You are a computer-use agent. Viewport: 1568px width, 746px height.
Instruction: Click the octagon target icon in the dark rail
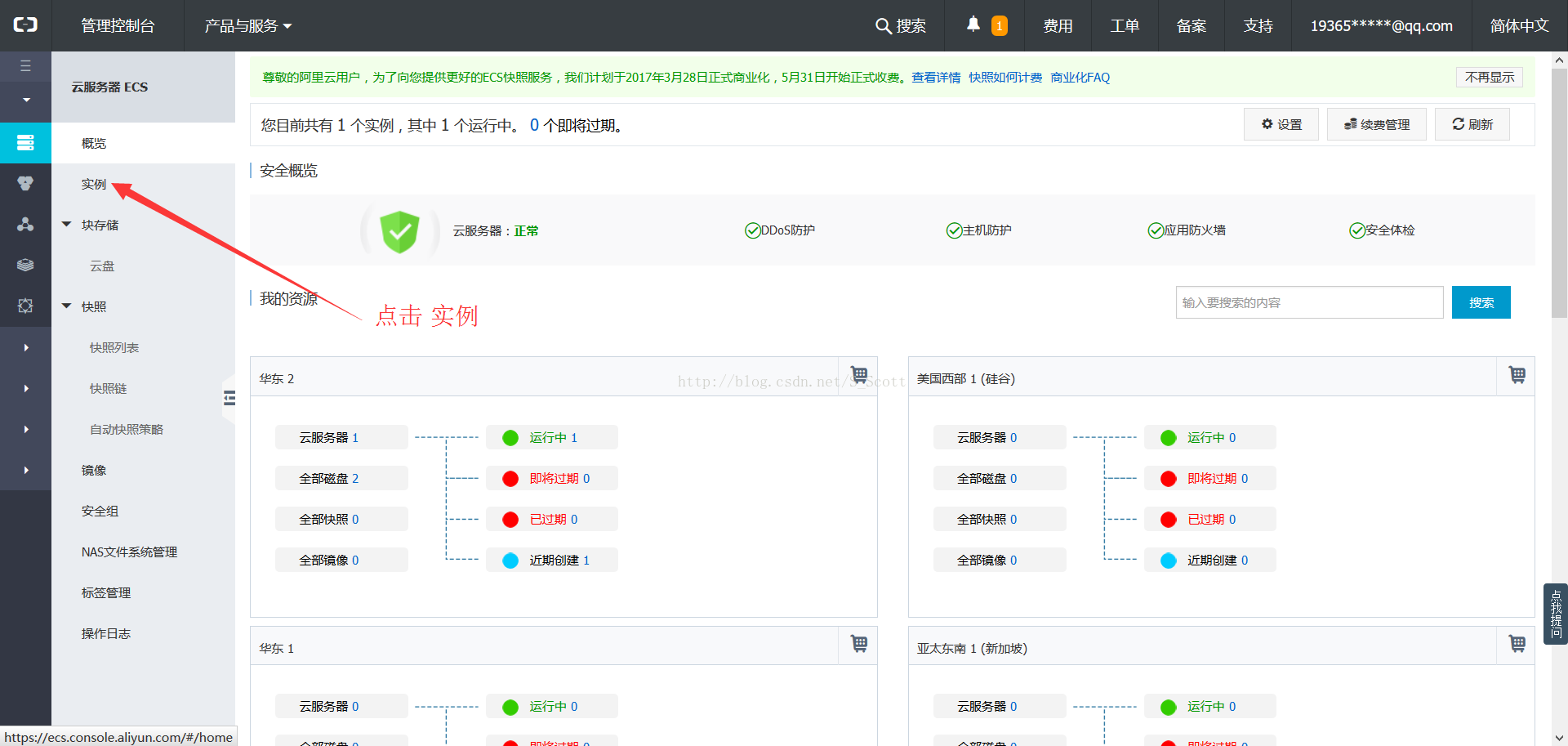(25, 306)
